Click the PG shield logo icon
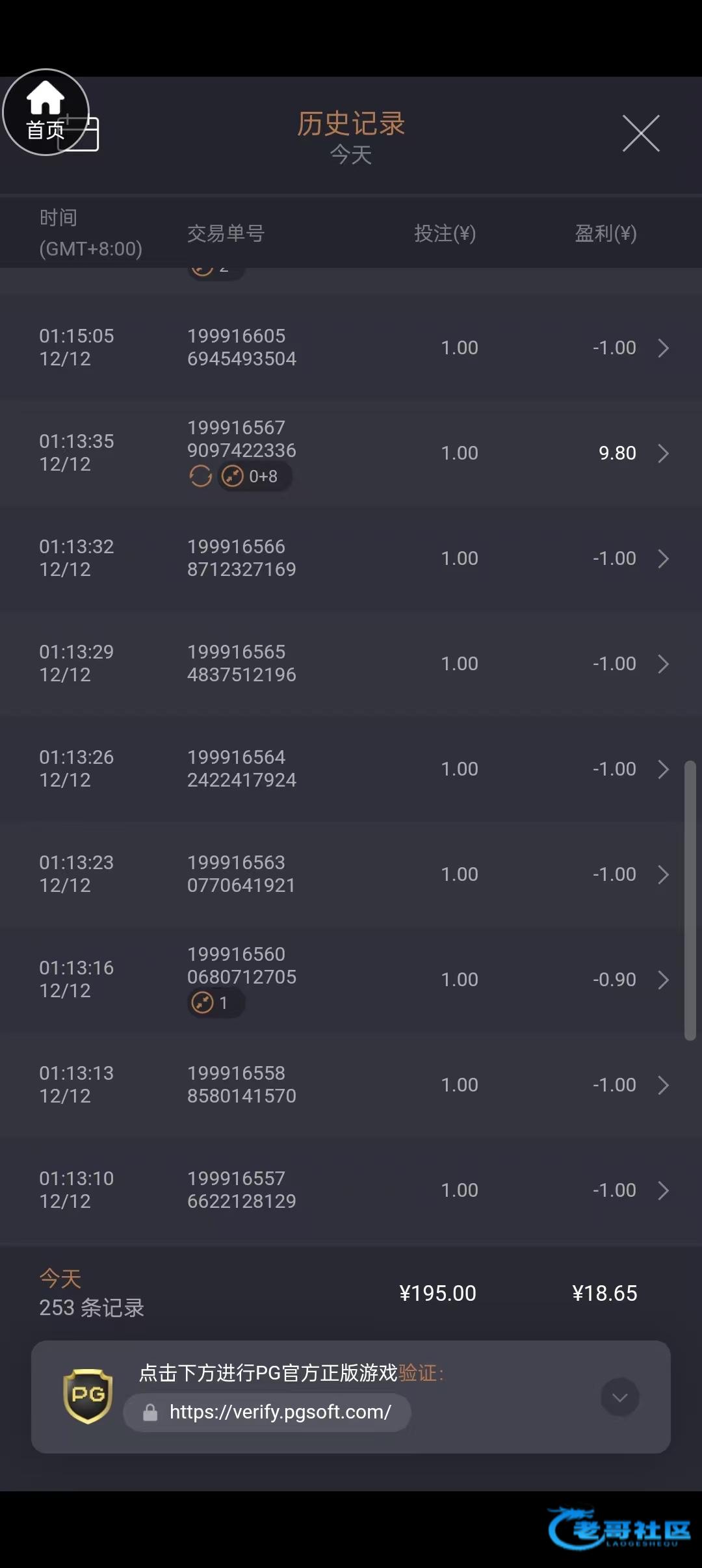Viewport: 702px width, 1568px height. tap(88, 1396)
